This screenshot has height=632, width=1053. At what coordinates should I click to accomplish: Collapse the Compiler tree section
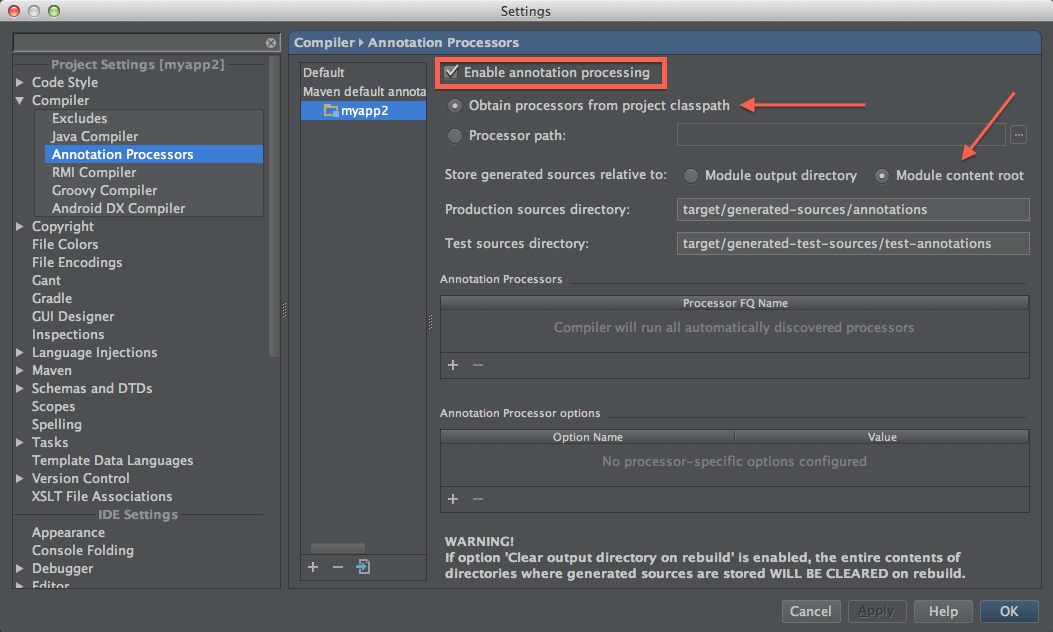(20, 100)
